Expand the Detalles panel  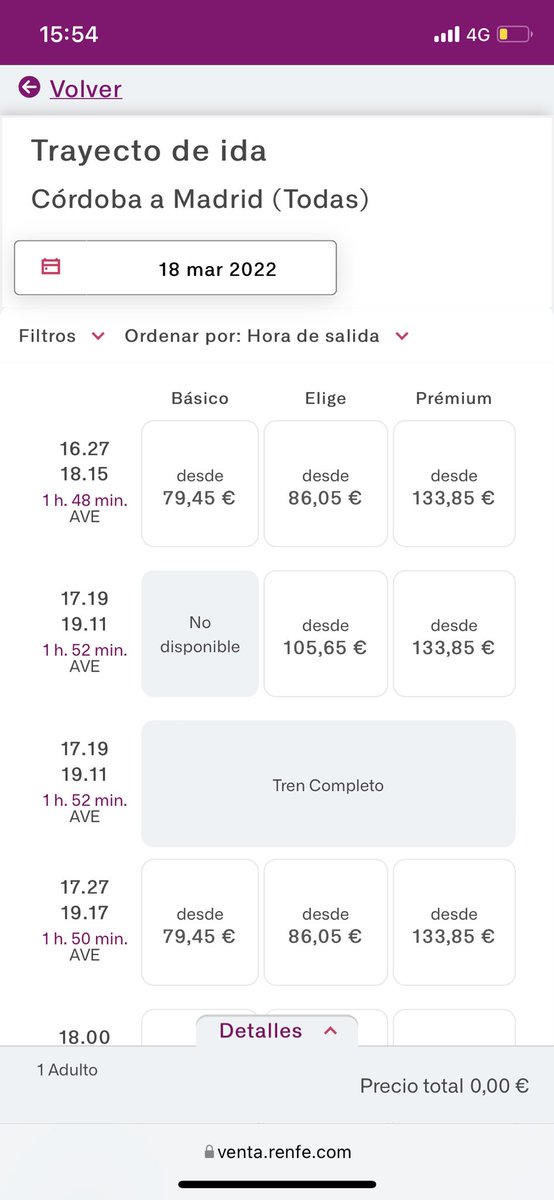click(277, 1031)
